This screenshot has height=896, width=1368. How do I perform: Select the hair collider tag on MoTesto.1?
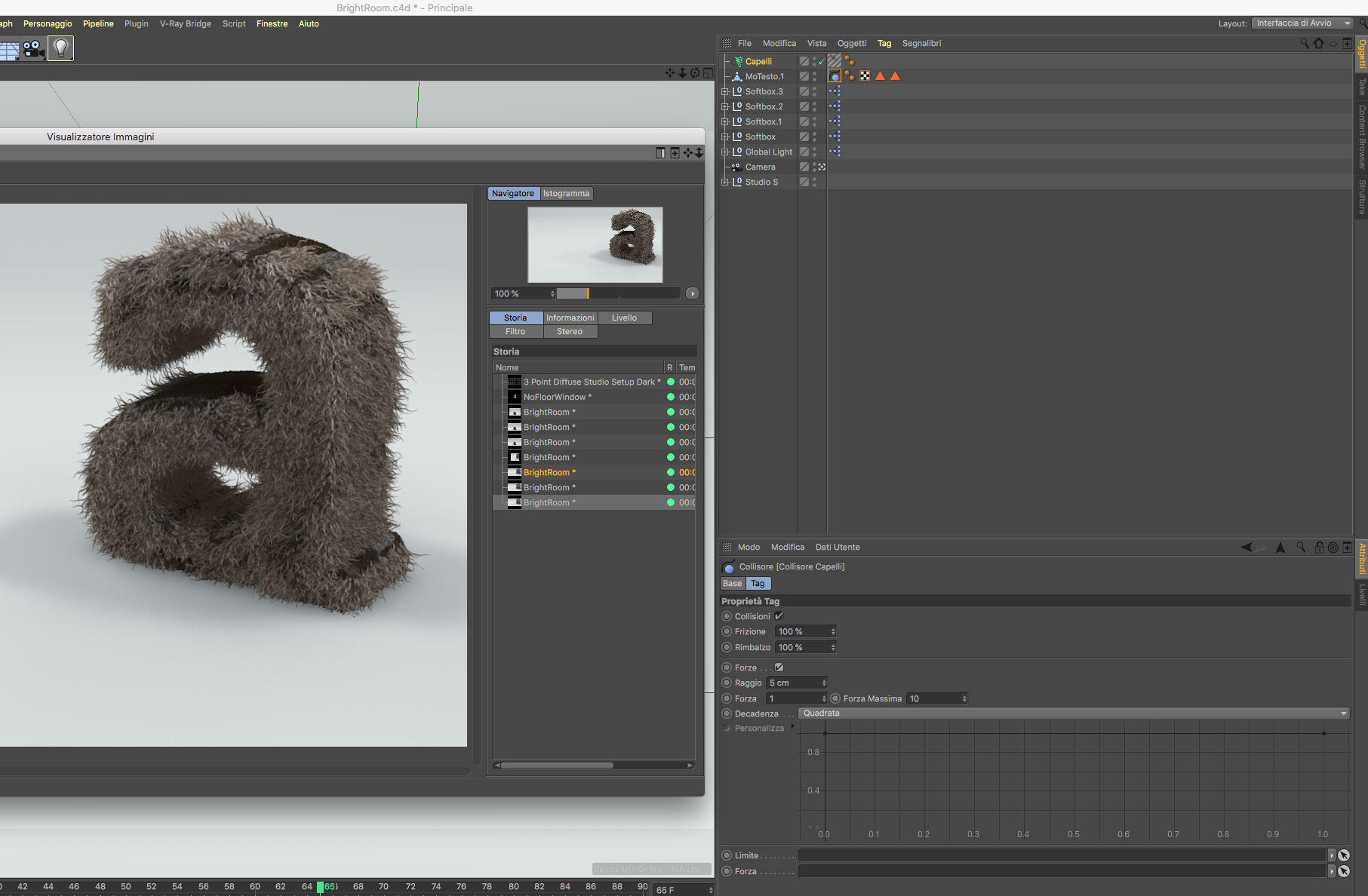pos(835,76)
